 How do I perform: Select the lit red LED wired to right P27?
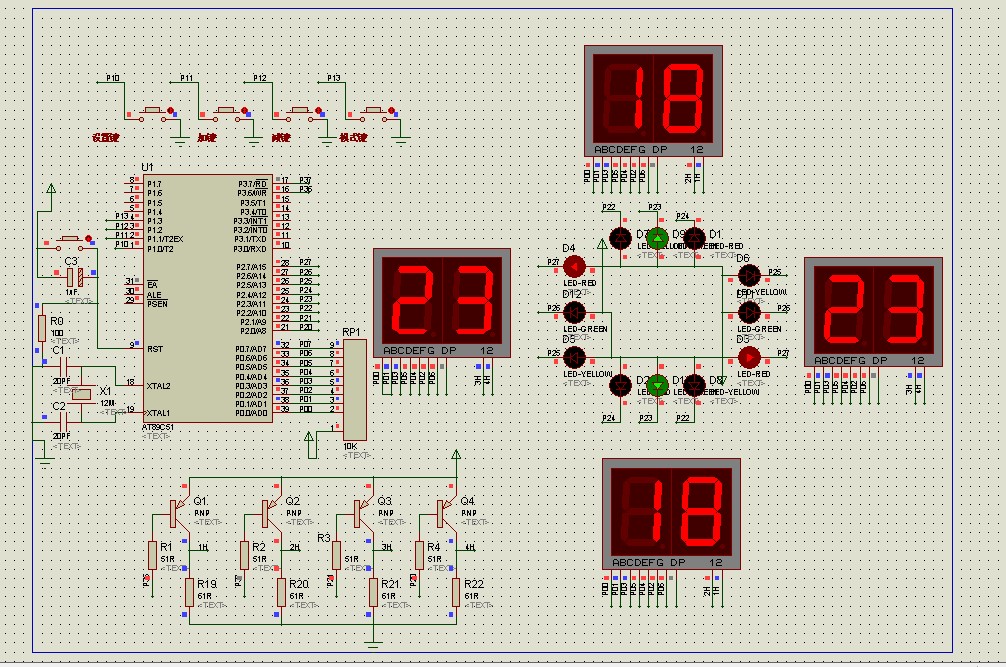pyautogui.click(x=749, y=357)
